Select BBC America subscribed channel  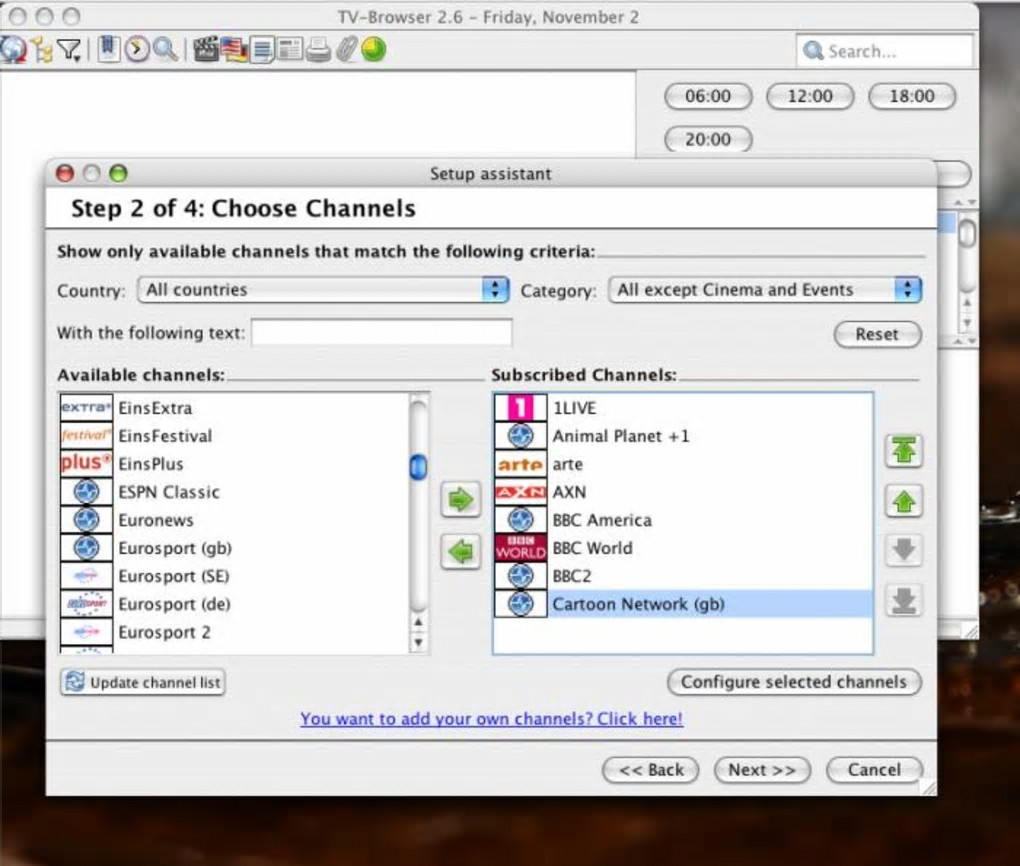click(x=683, y=520)
